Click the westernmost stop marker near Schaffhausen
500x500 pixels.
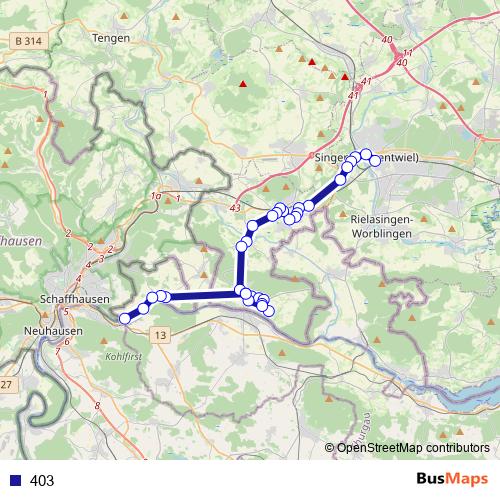pyautogui.click(x=125, y=318)
